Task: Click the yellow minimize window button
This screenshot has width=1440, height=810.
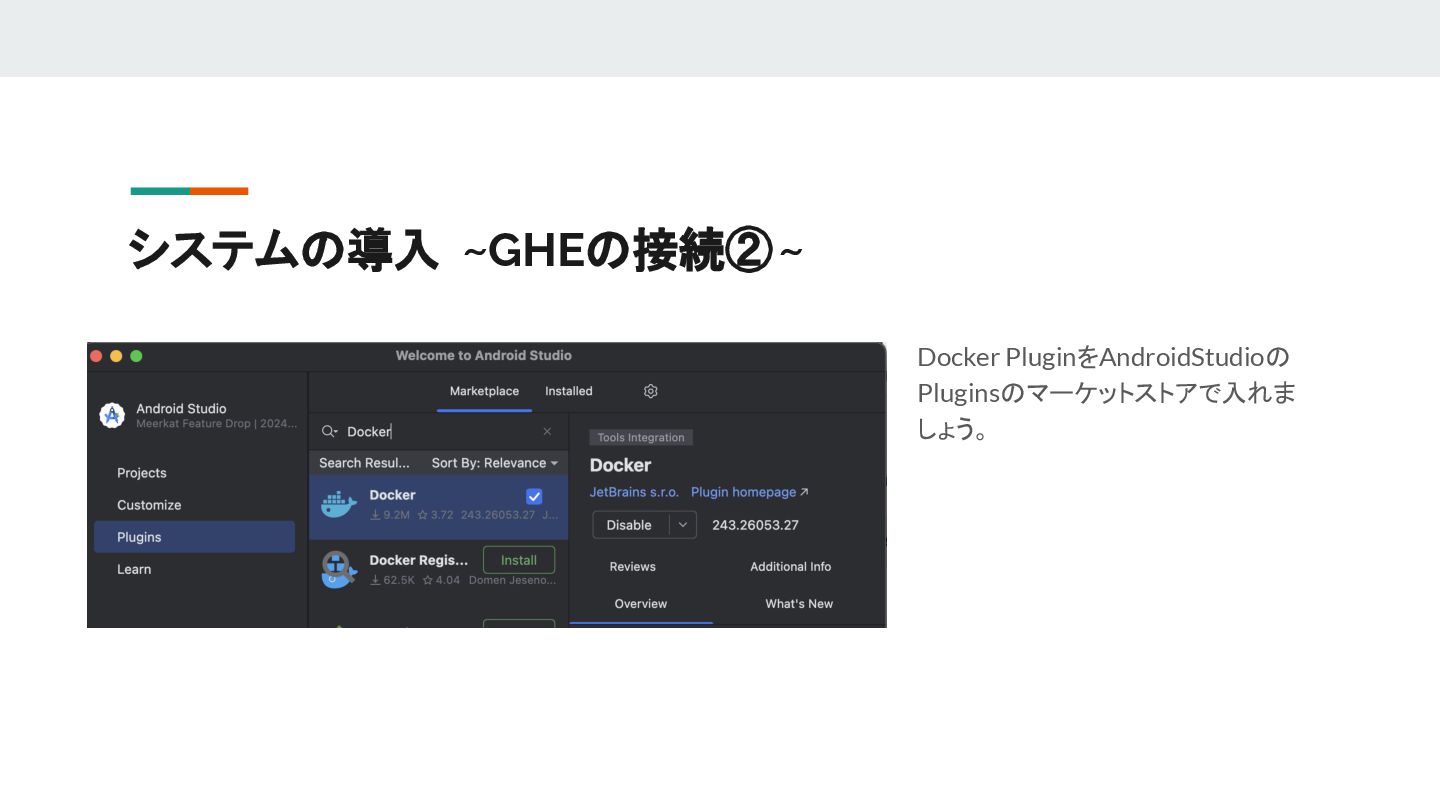Action: point(116,356)
